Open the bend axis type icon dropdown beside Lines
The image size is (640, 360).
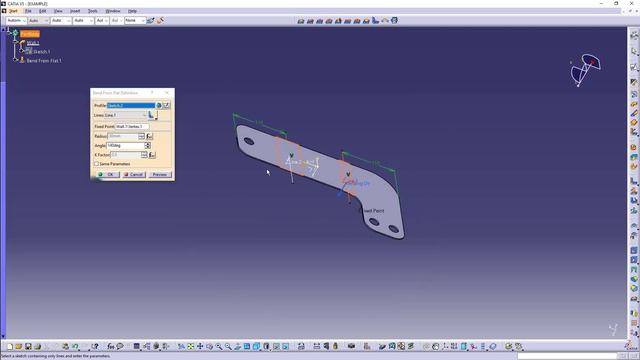(x=152, y=115)
